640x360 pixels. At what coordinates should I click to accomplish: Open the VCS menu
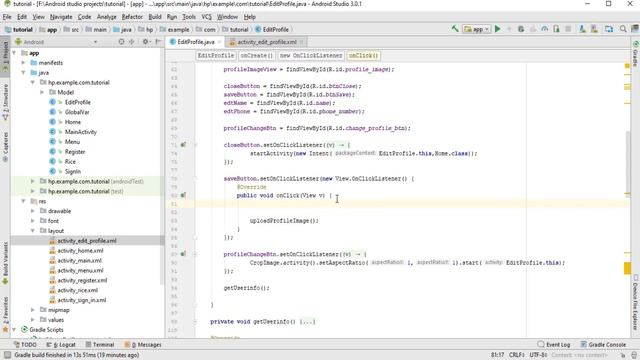coord(207,17)
